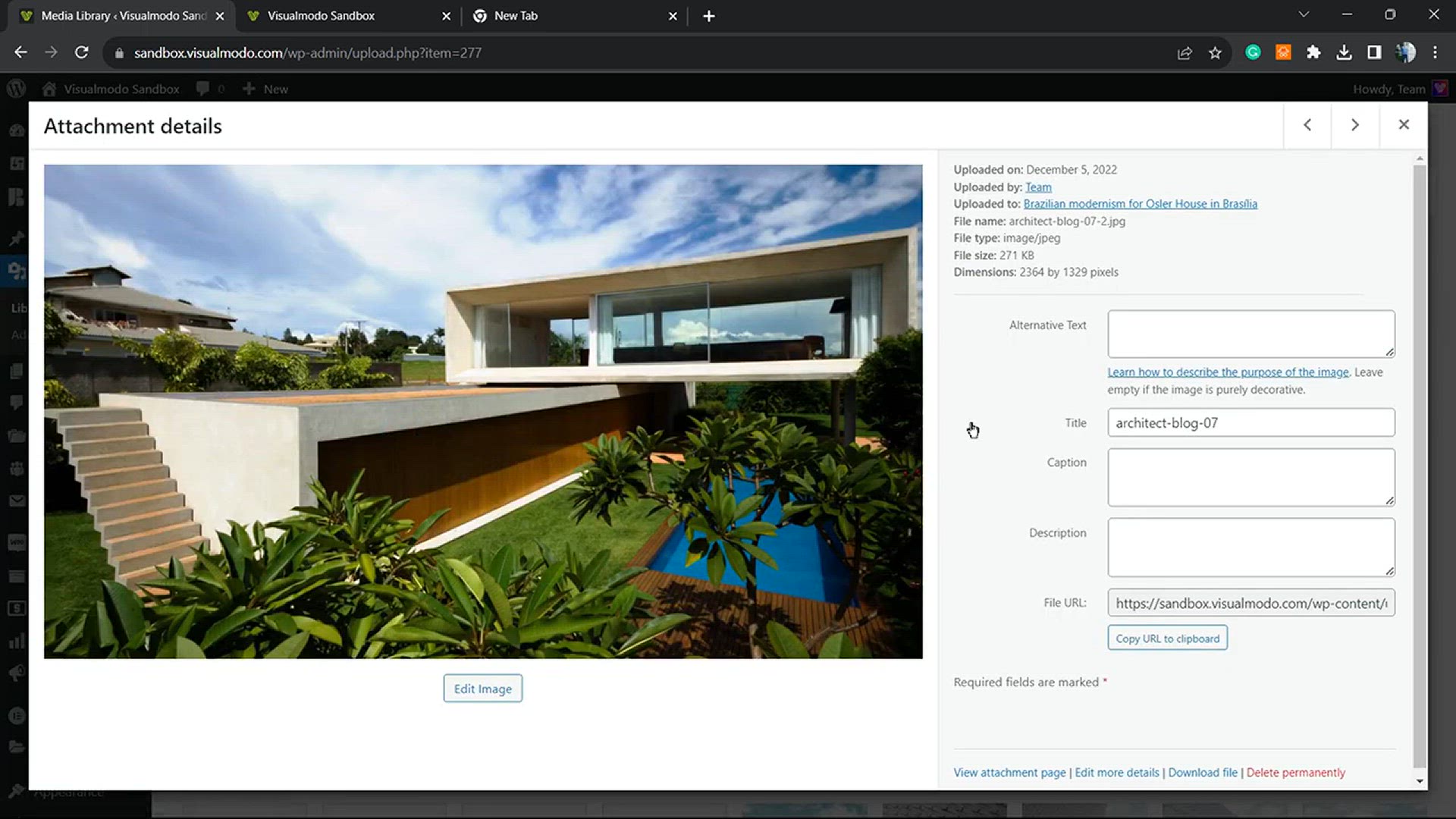The height and width of the screenshot is (819, 1456).
Task: Focus the Caption text area
Action: tap(1250, 477)
